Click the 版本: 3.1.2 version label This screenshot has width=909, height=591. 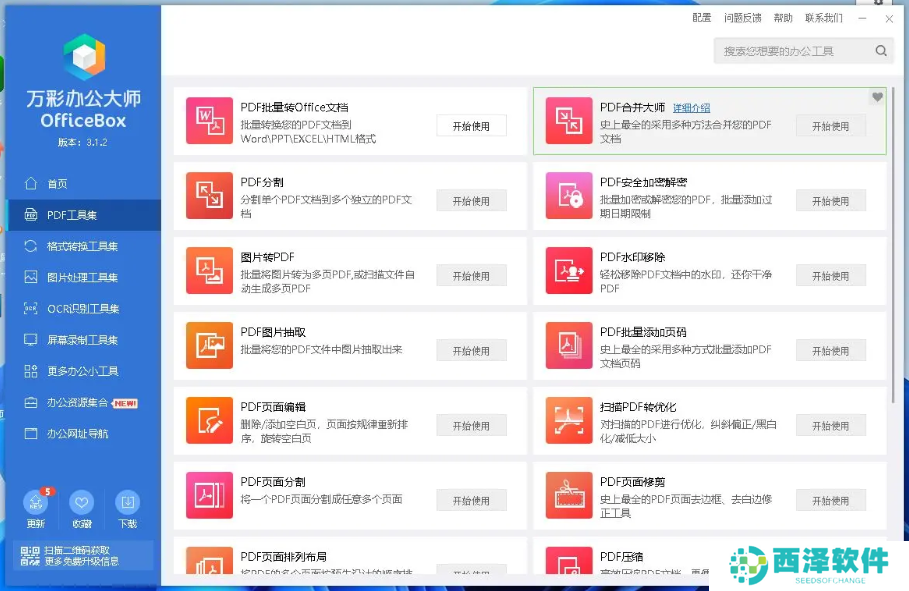[x=83, y=142]
